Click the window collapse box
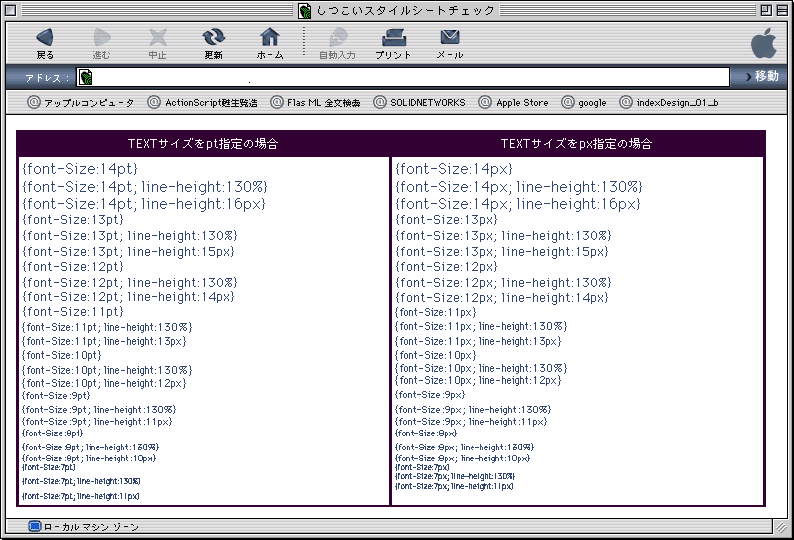 (x=782, y=10)
